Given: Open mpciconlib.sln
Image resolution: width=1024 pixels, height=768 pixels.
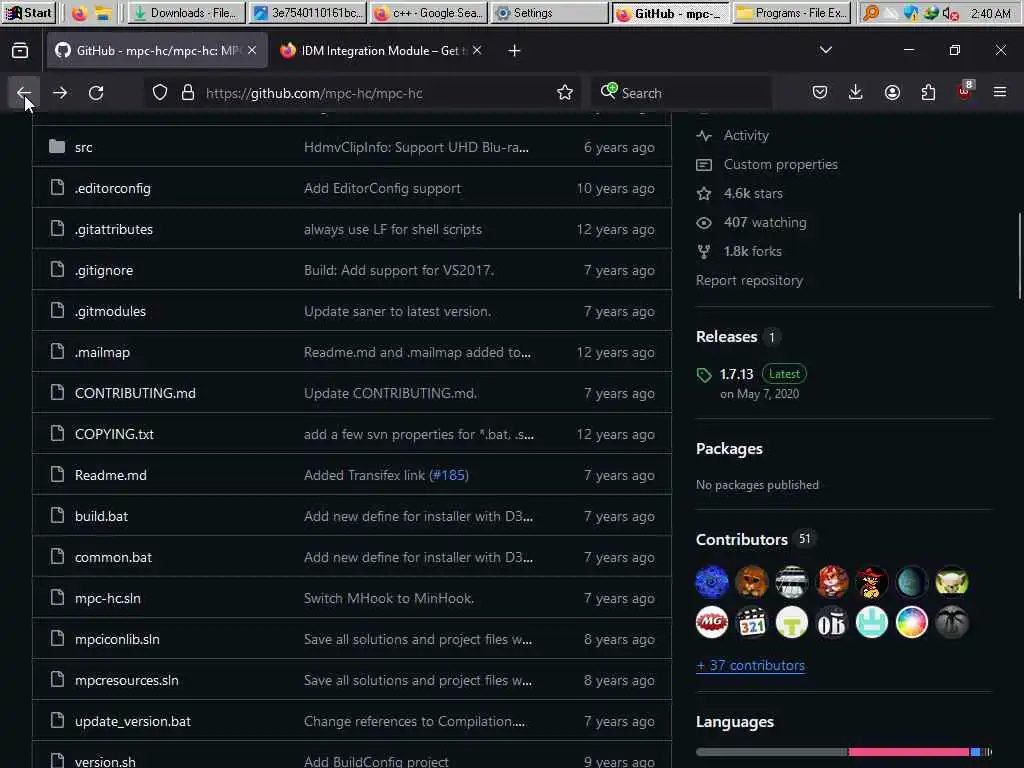Looking at the screenshot, I should point(117,639).
